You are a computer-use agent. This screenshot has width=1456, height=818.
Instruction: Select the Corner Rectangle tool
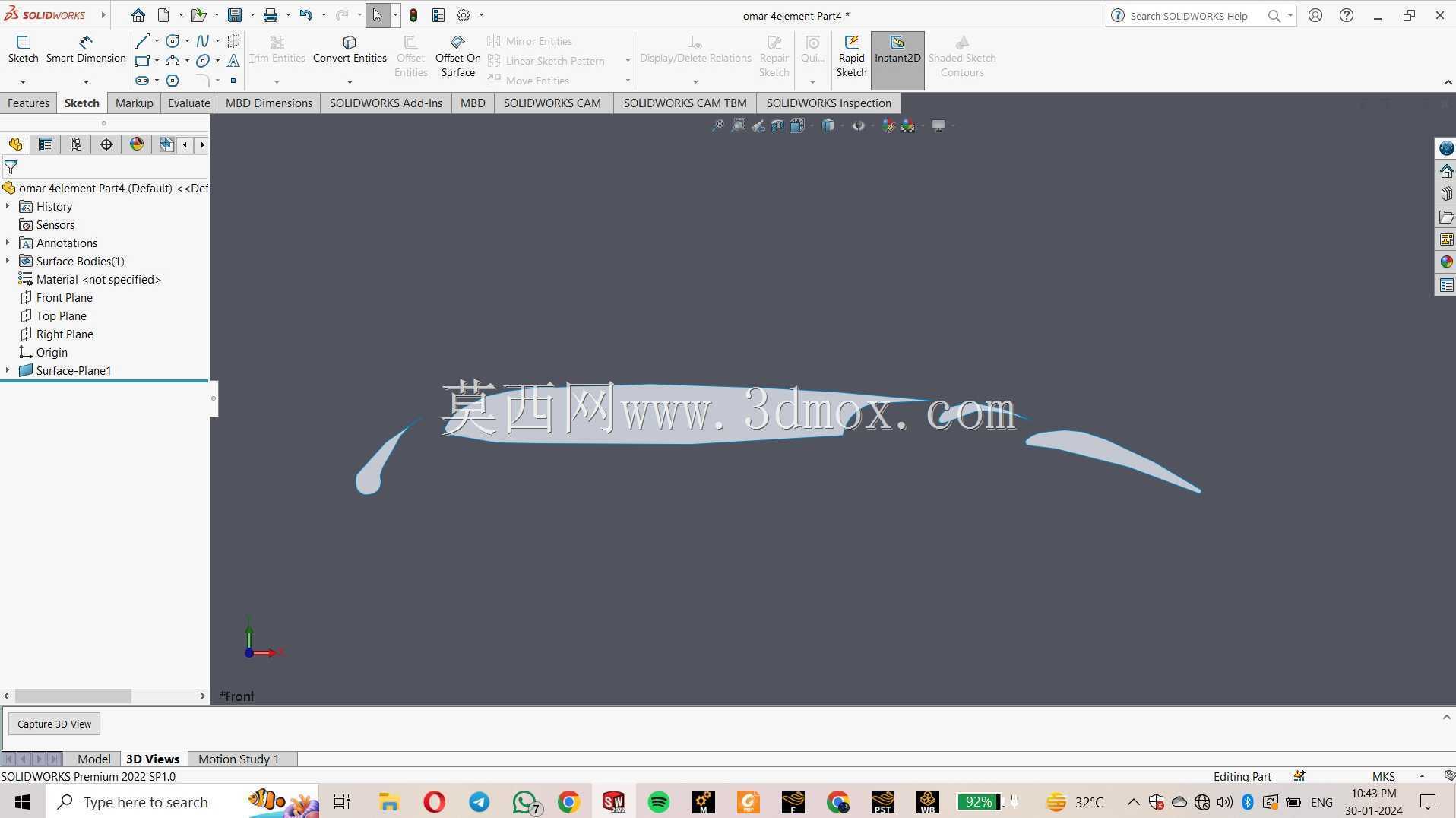click(142, 61)
